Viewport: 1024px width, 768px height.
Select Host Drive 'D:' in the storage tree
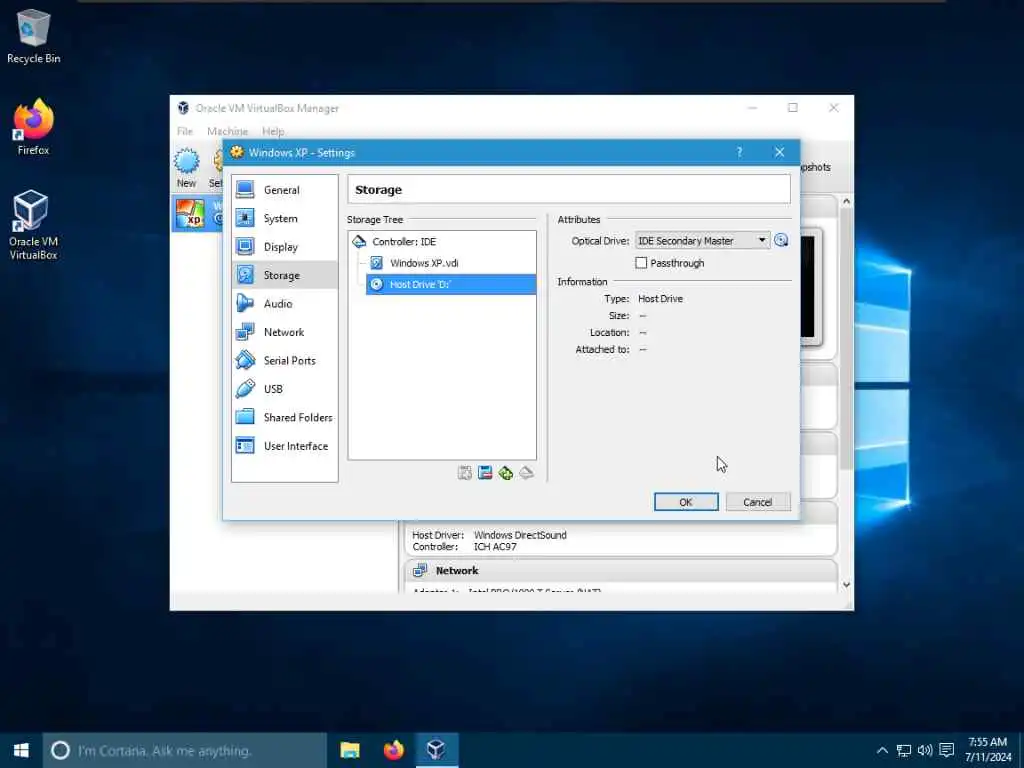pyautogui.click(x=451, y=285)
